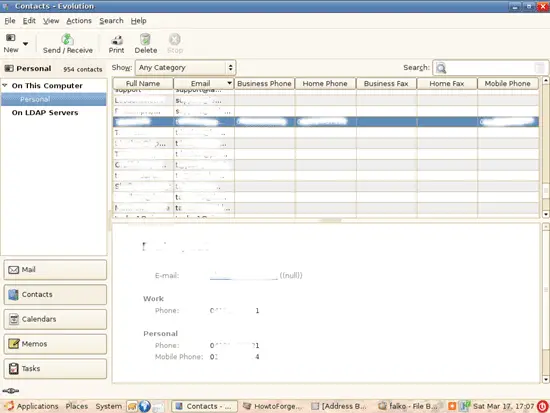The image size is (550, 413).
Task: Click the New contact icon
Action: tap(11, 38)
